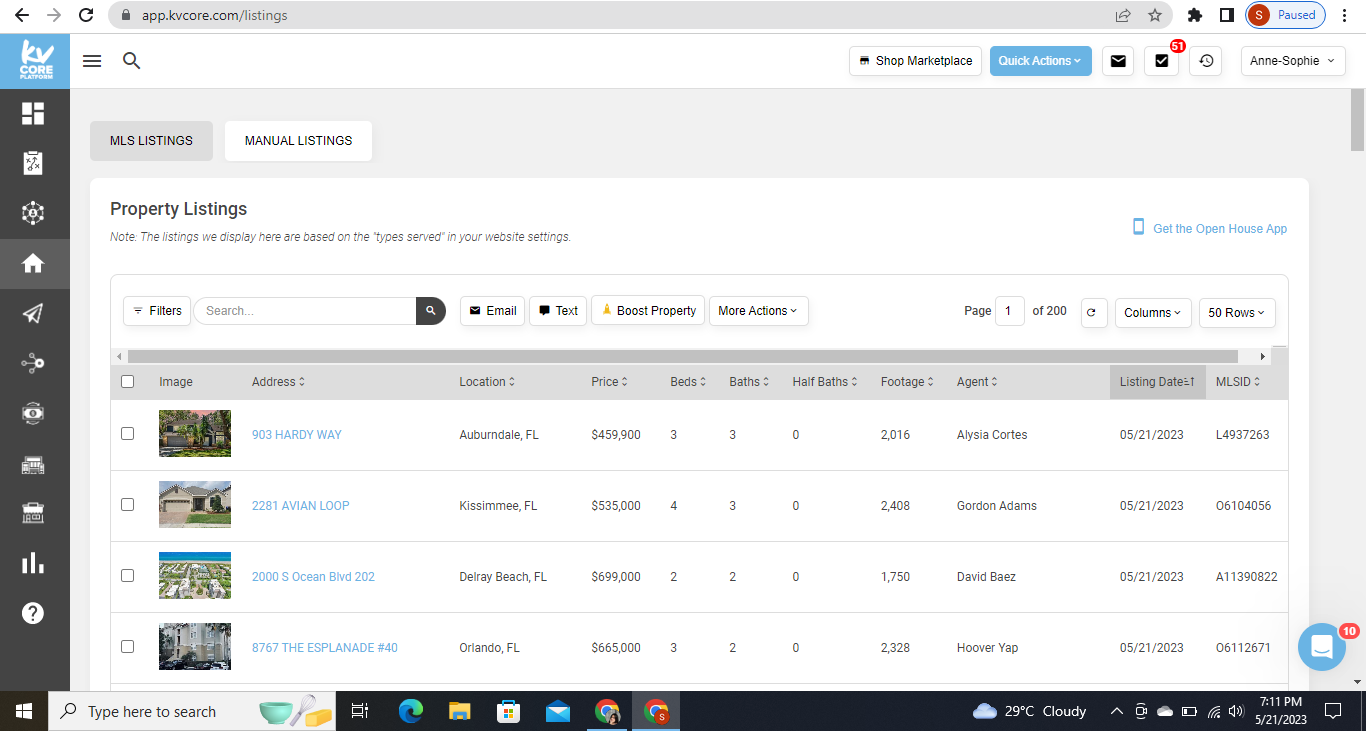Click the right arrow of the table scrollbar

(x=1263, y=356)
